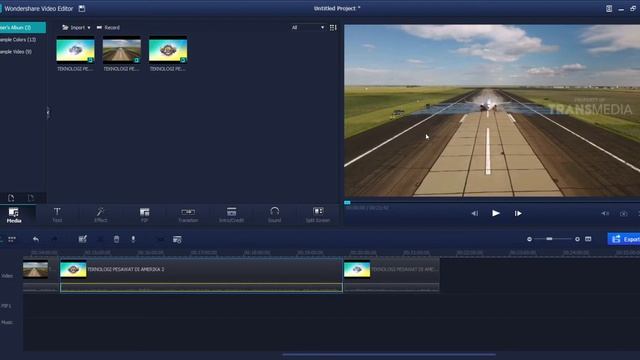640x360 pixels.
Task: Open the Transition tab
Action: click(x=188, y=215)
